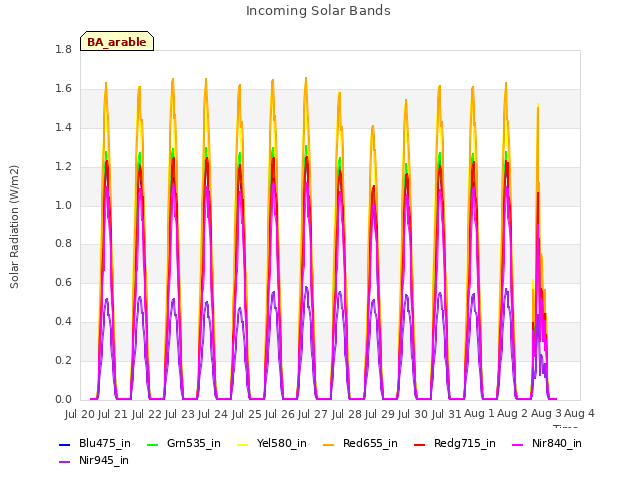Screen dimensions: 640x480
Task: Select the Nir840_in legend label
Action: click(x=557, y=443)
